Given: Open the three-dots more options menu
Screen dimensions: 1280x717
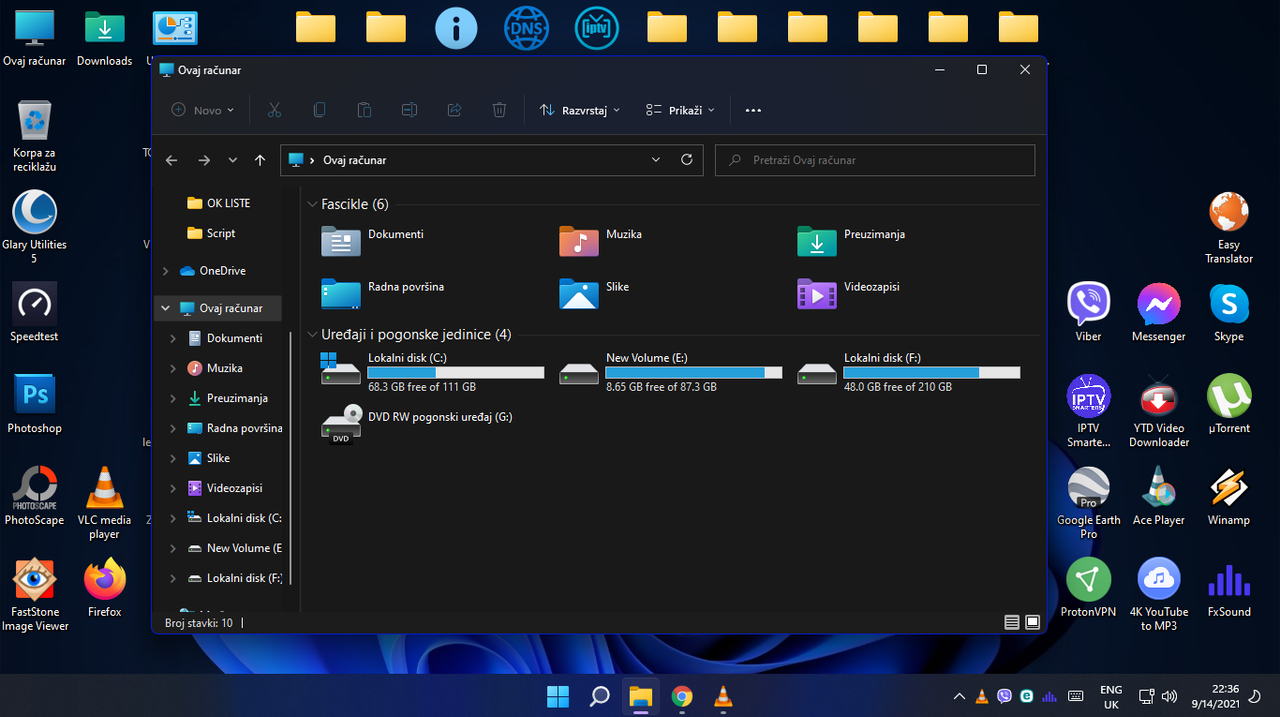Looking at the screenshot, I should pos(754,110).
